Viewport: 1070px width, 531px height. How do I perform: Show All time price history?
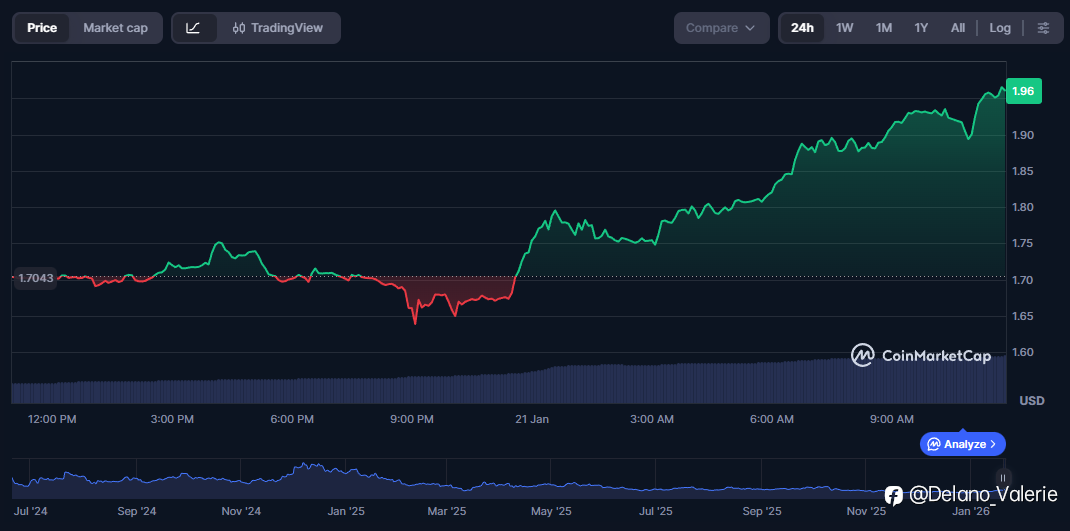point(958,28)
